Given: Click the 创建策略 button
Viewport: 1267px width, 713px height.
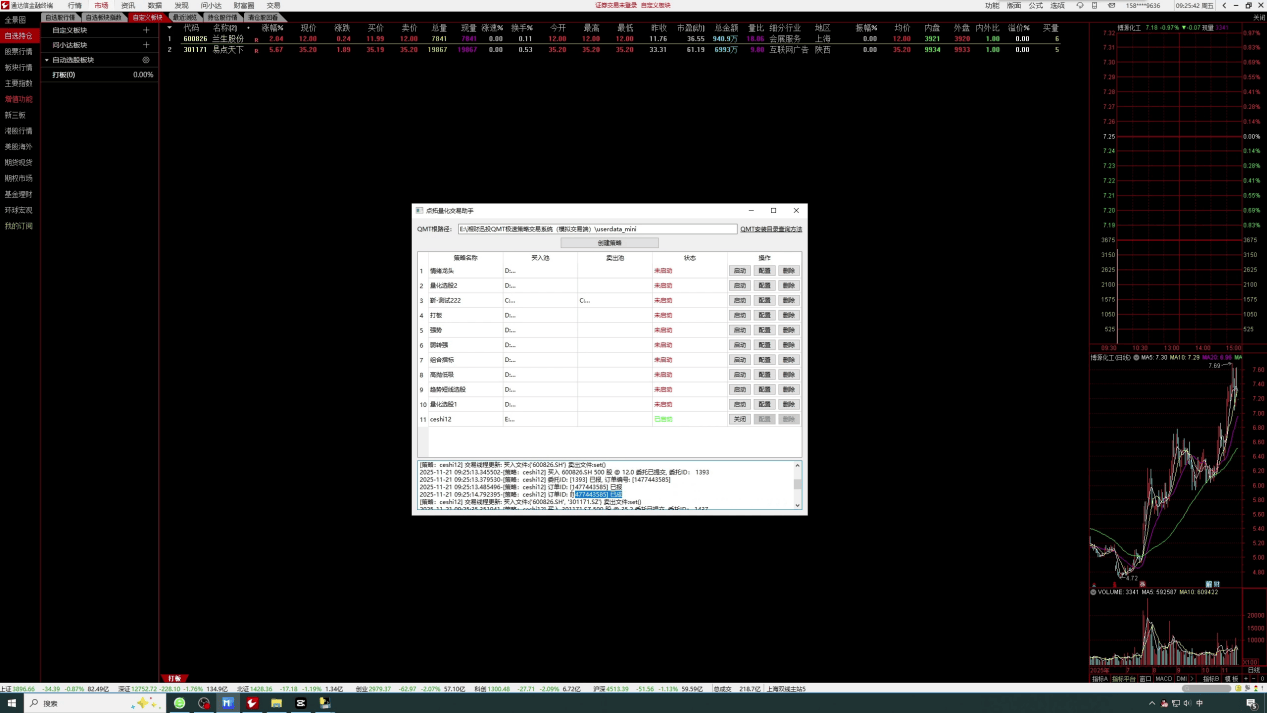Looking at the screenshot, I should (609, 242).
